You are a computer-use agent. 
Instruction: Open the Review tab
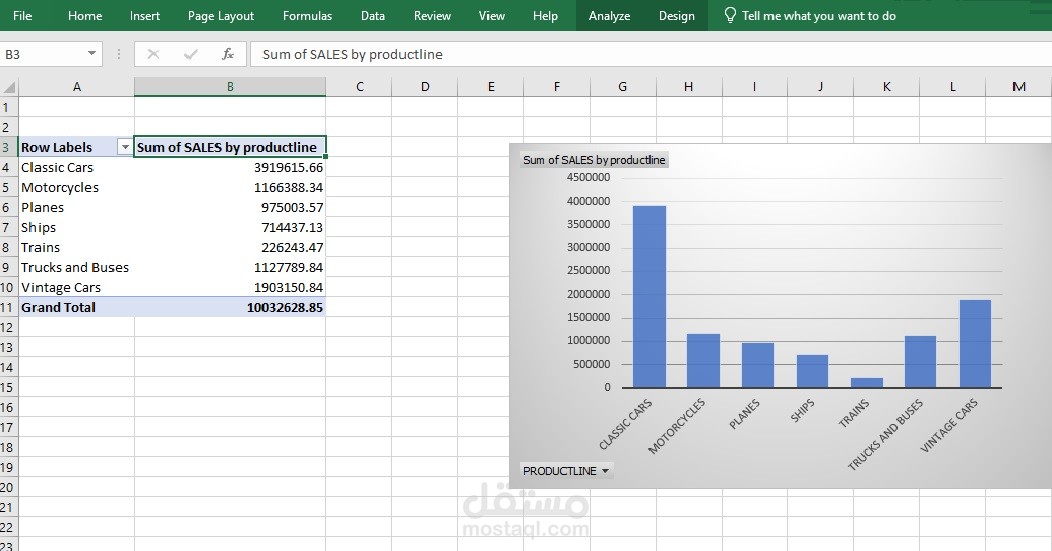point(432,15)
